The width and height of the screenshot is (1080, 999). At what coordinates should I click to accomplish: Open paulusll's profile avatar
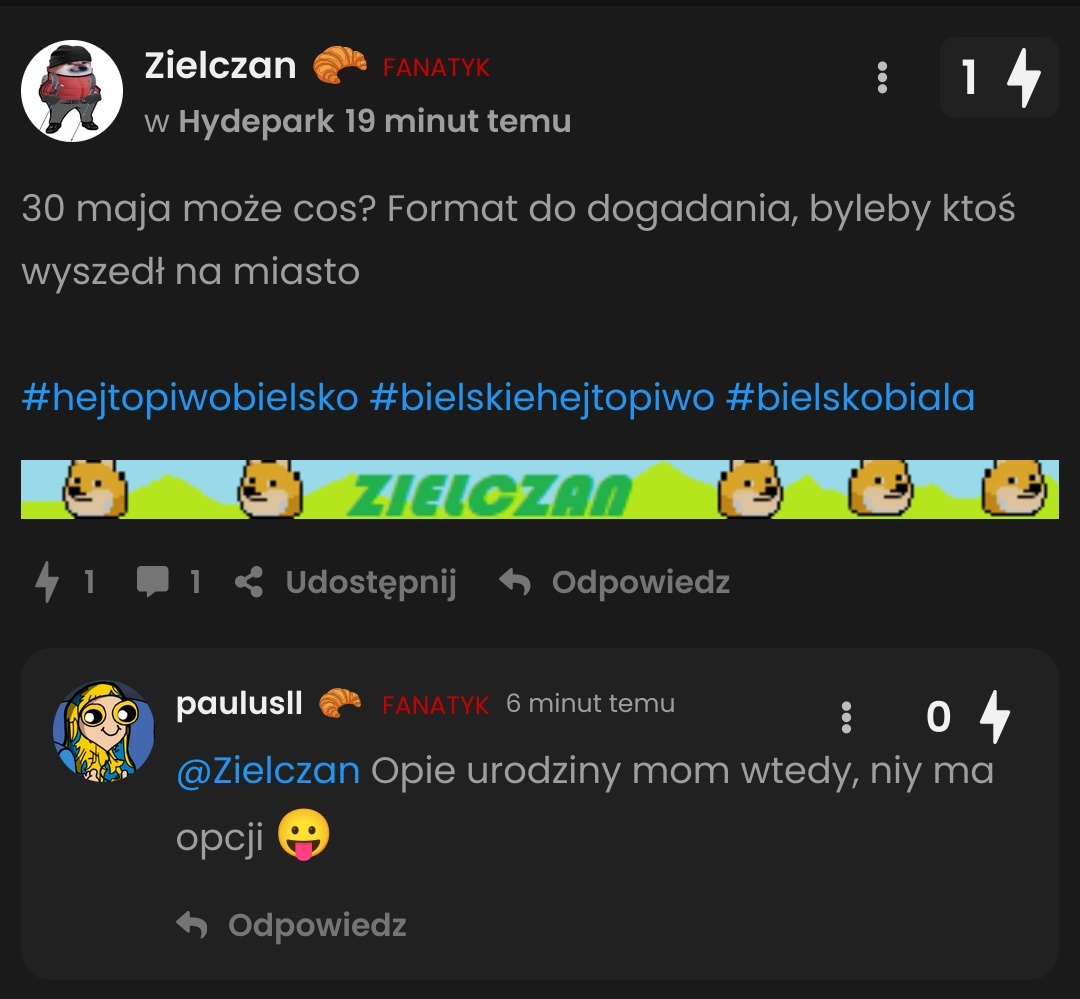(x=104, y=731)
